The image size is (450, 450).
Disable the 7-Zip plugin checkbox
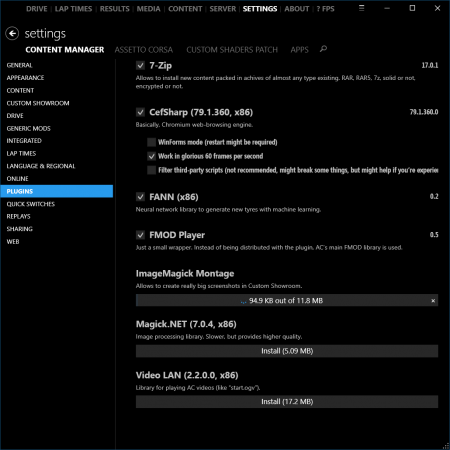pyautogui.click(x=140, y=65)
